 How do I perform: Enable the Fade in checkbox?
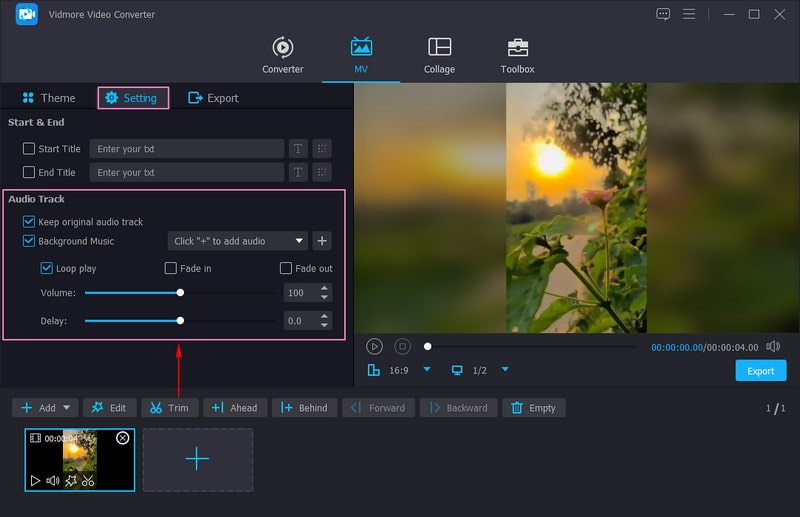click(171, 269)
